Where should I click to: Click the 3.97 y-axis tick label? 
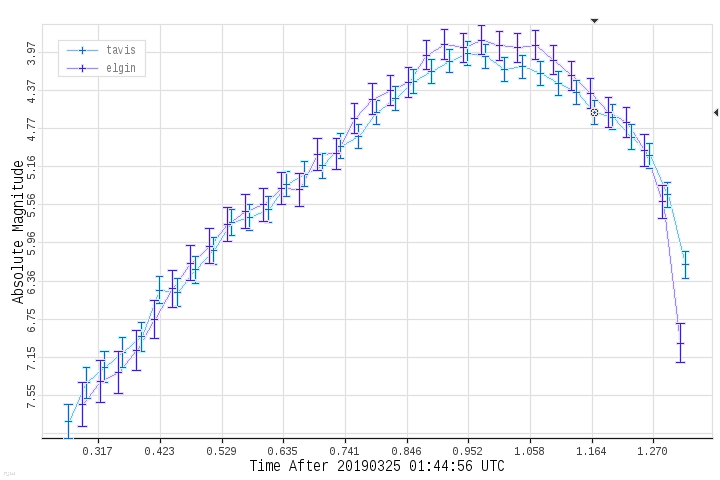click(x=31, y=53)
